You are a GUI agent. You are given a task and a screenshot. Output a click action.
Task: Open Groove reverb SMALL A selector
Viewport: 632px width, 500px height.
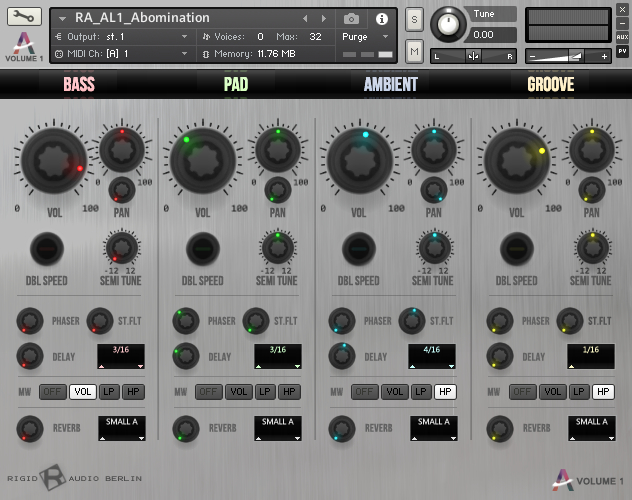tap(592, 428)
